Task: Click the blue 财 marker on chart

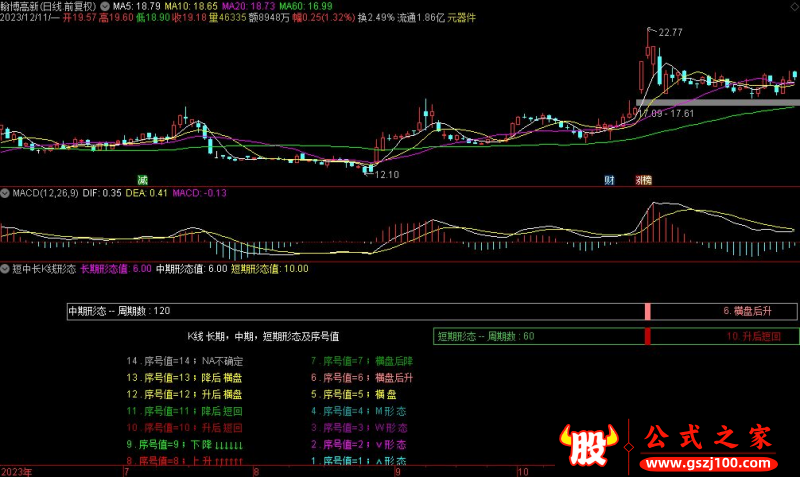Action: click(609, 180)
